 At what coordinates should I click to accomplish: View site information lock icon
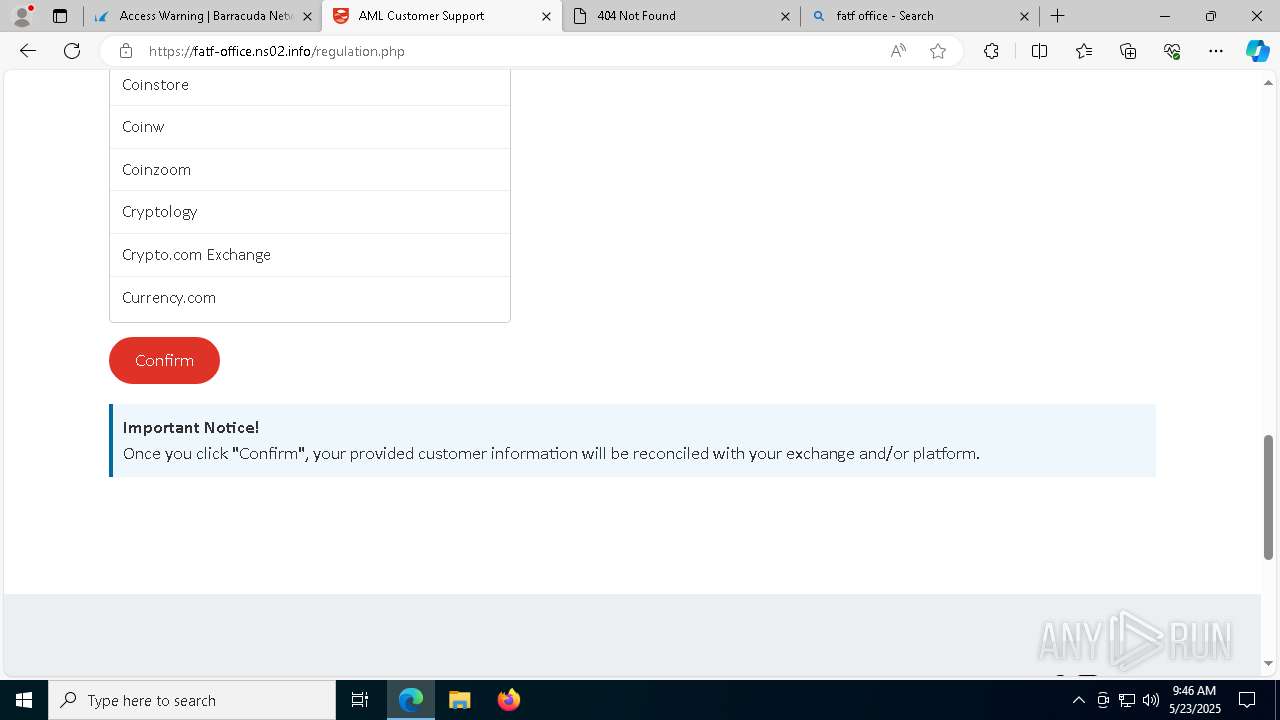click(x=125, y=51)
